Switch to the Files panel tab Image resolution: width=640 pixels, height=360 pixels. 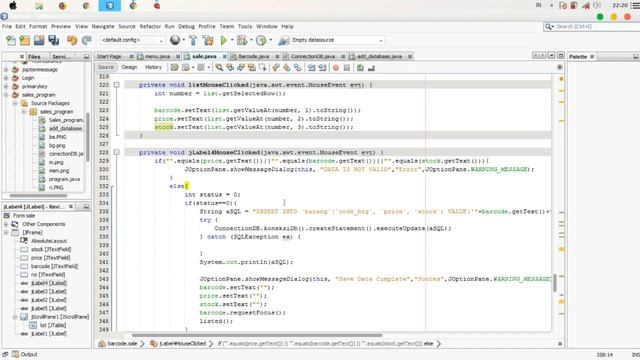point(34,56)
